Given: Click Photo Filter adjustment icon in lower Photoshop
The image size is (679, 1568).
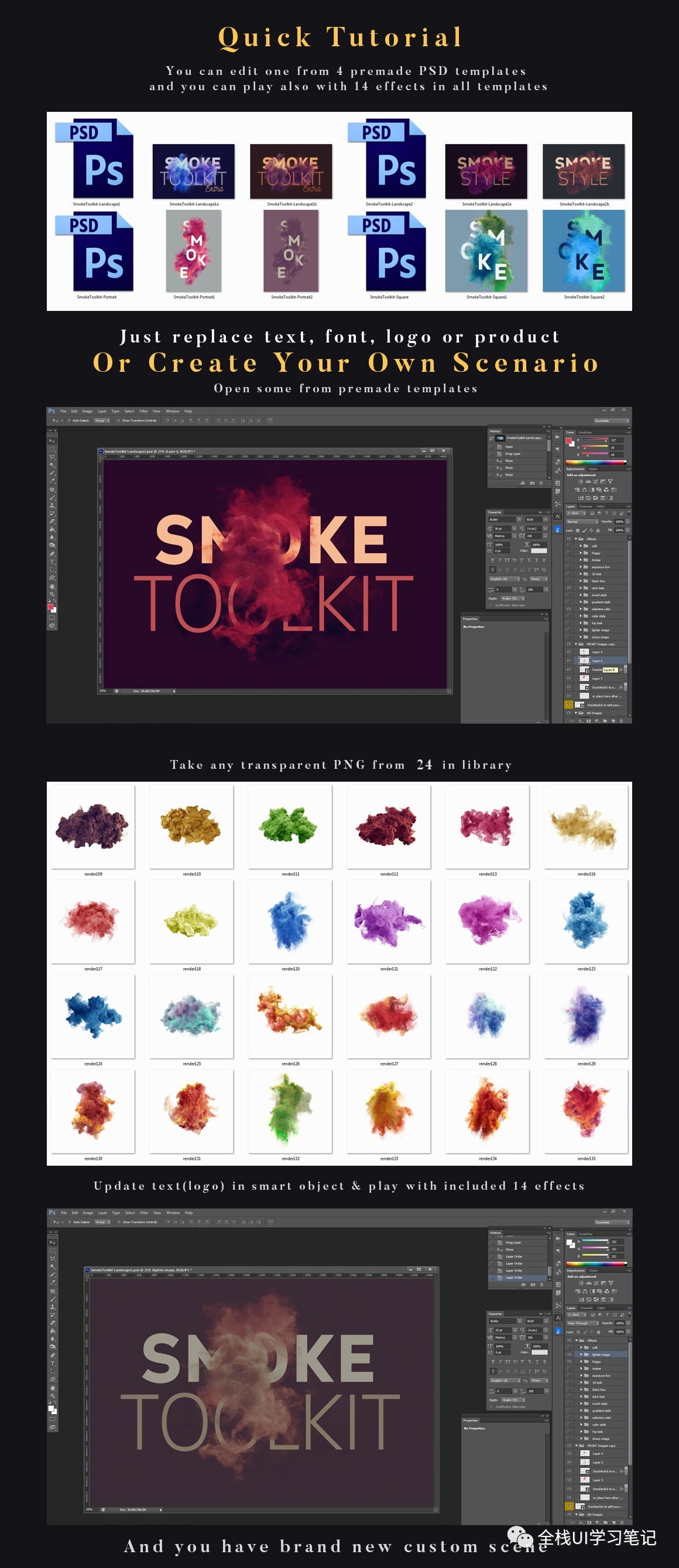Looking at the screenshot, I should click(599, 1292).
